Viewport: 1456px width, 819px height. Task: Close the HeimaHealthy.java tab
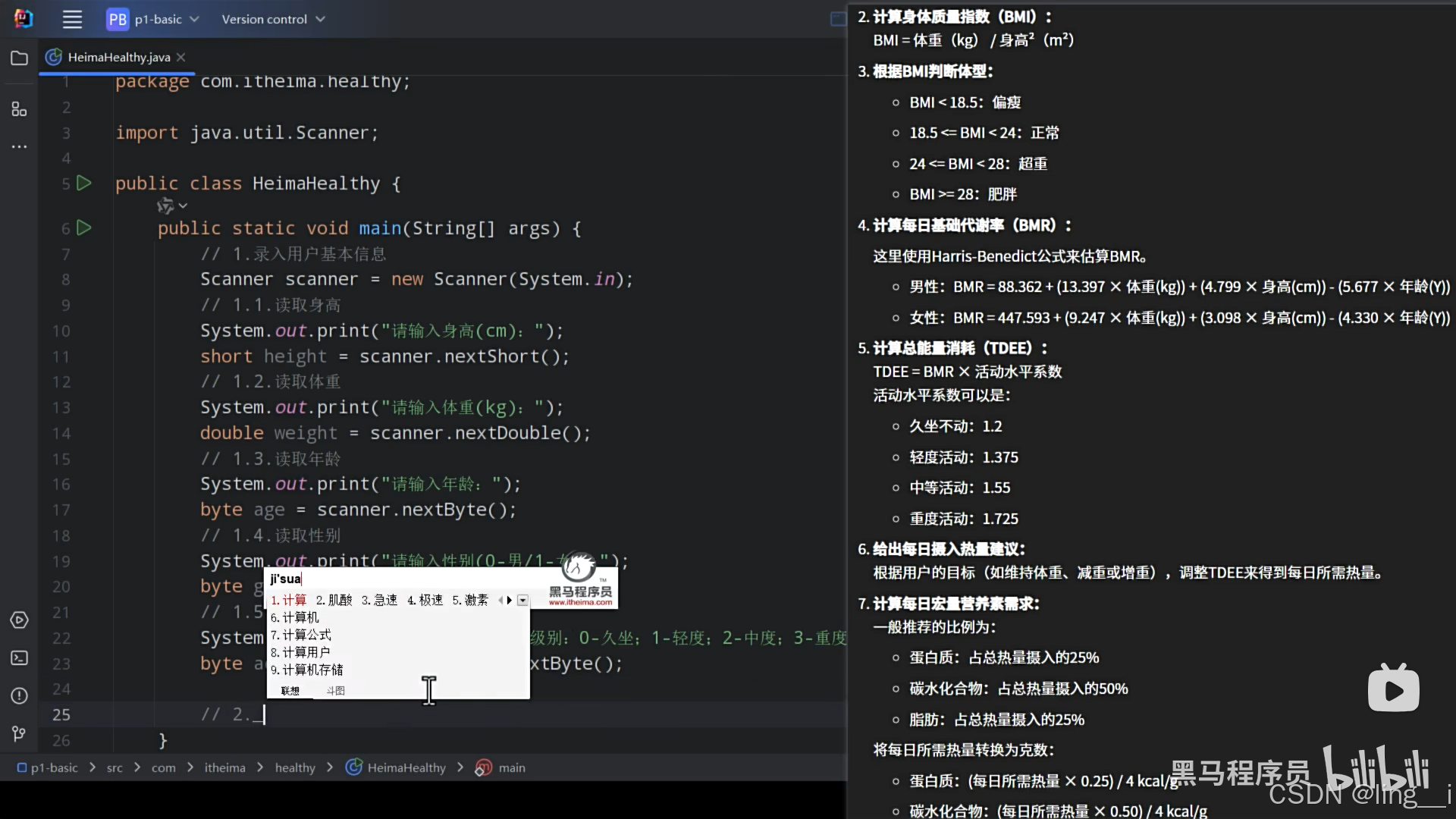tap(181, 57)
